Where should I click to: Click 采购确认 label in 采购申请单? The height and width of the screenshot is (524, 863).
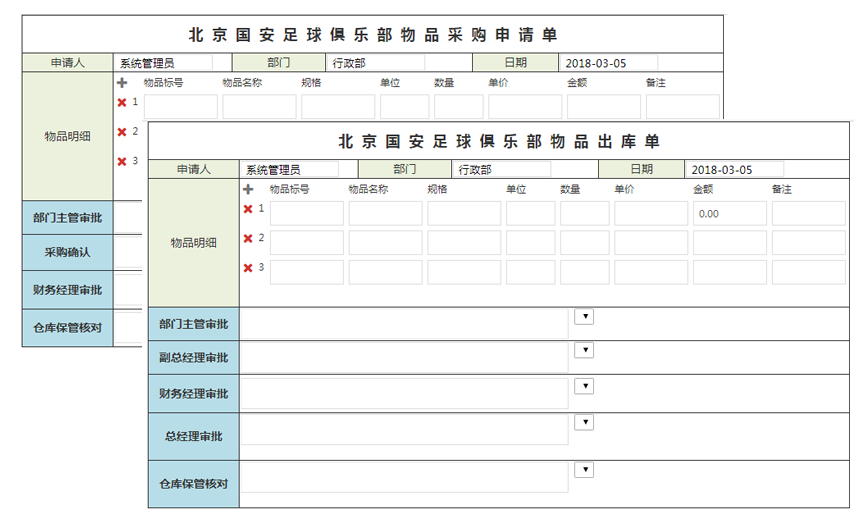pyautogui.click(x=67, y=252)
